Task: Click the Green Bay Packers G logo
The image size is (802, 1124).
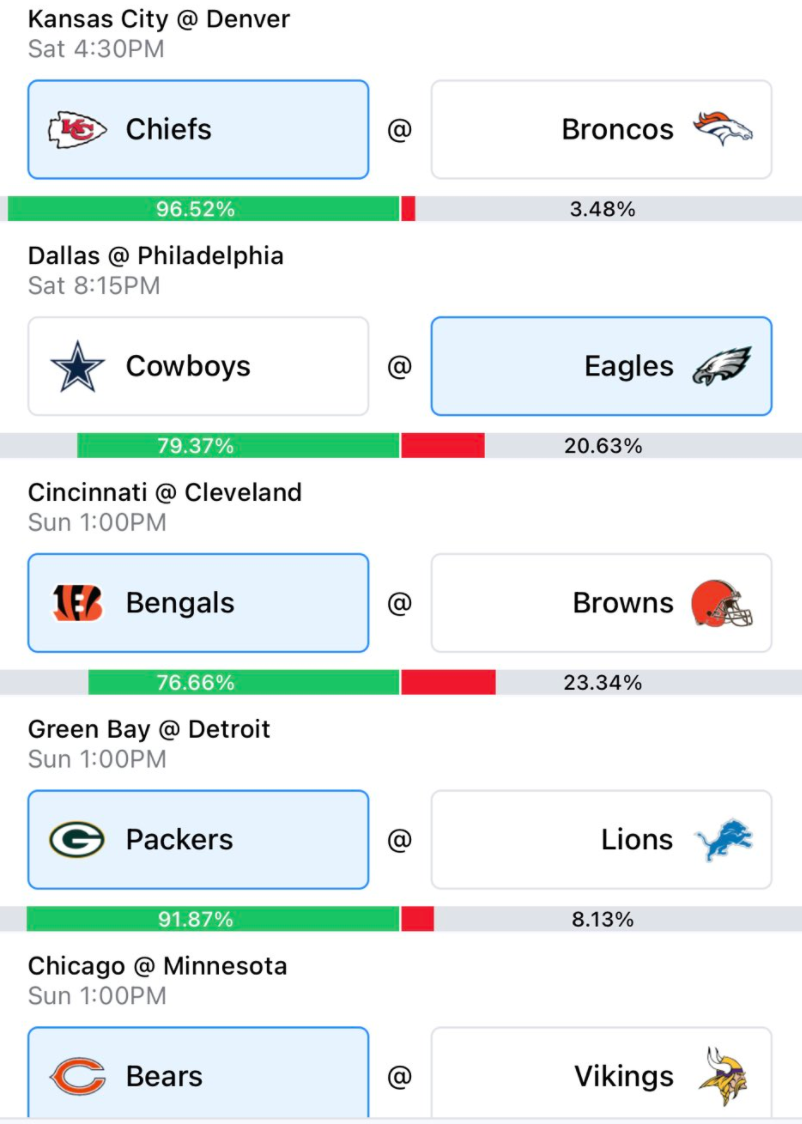Action: (77, 839)
